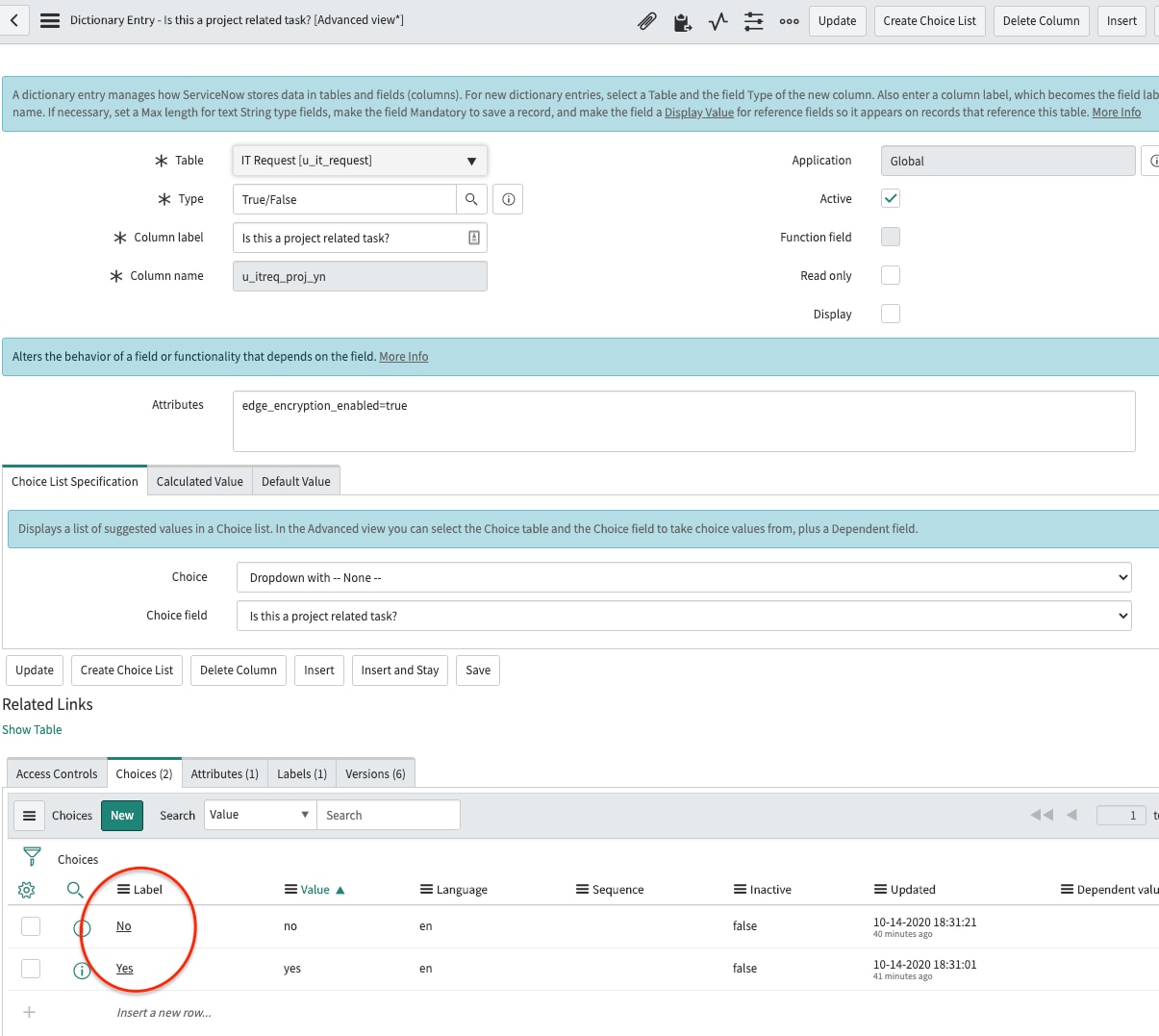The height and width of the screenshot is (1036, 1159).
Task: Go back using the header back arrow
Action: tap(13, 20)
